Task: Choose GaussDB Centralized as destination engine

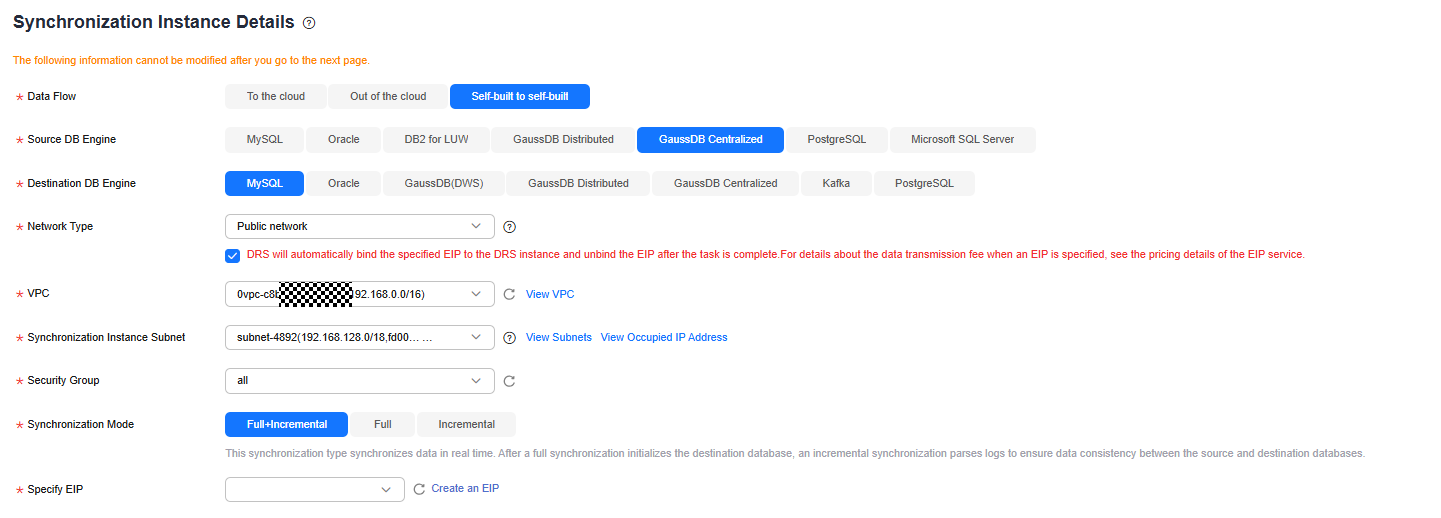Action: (x=726, y=184)
